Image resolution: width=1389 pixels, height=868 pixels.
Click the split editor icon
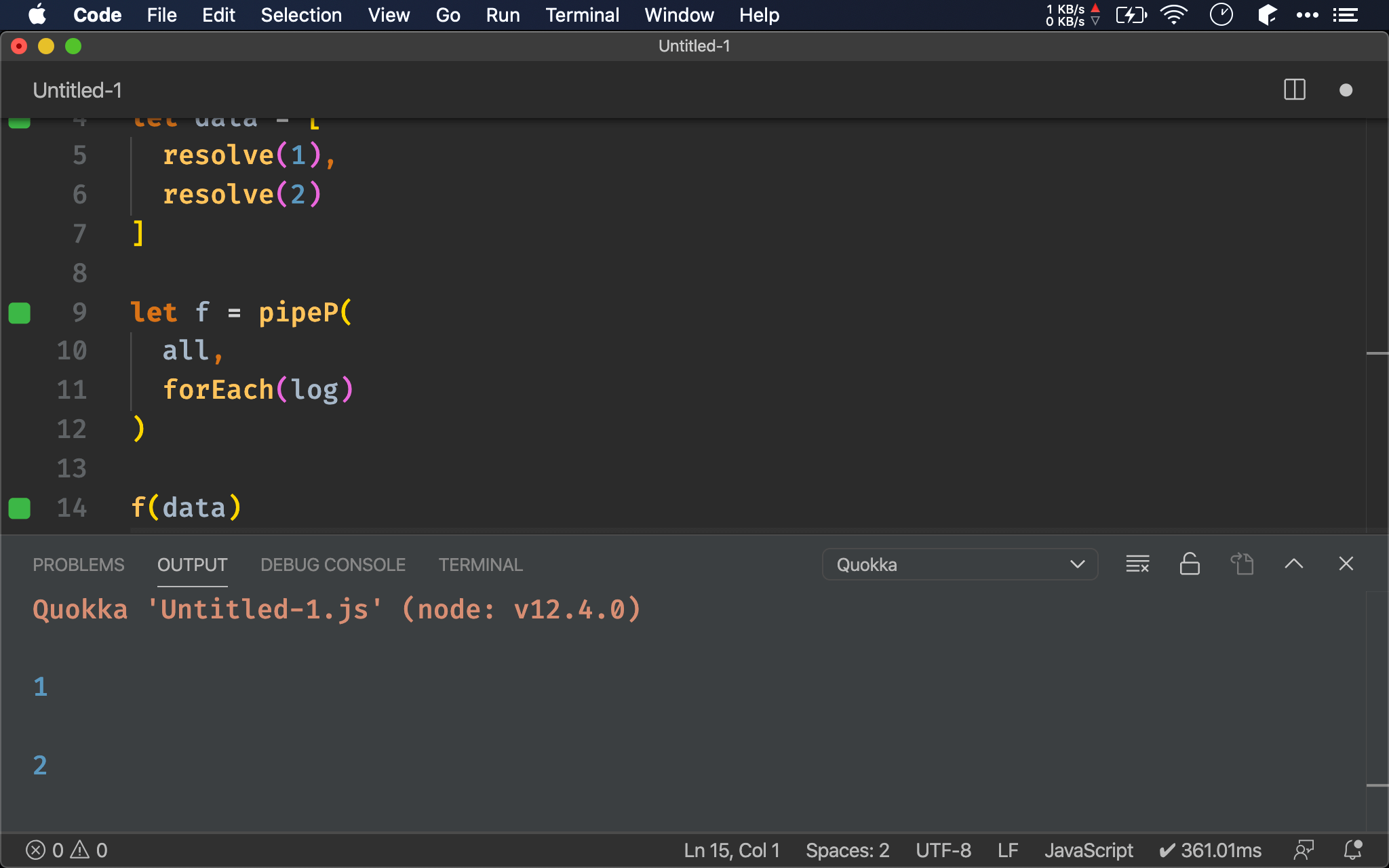(1295, 90)
